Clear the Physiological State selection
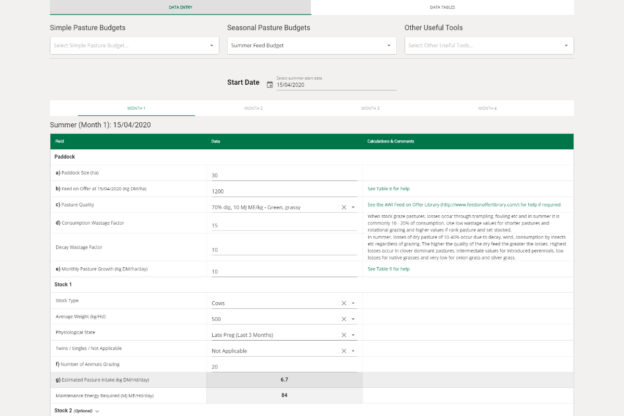The image size is (624, 416). click(x=343, y=335)
